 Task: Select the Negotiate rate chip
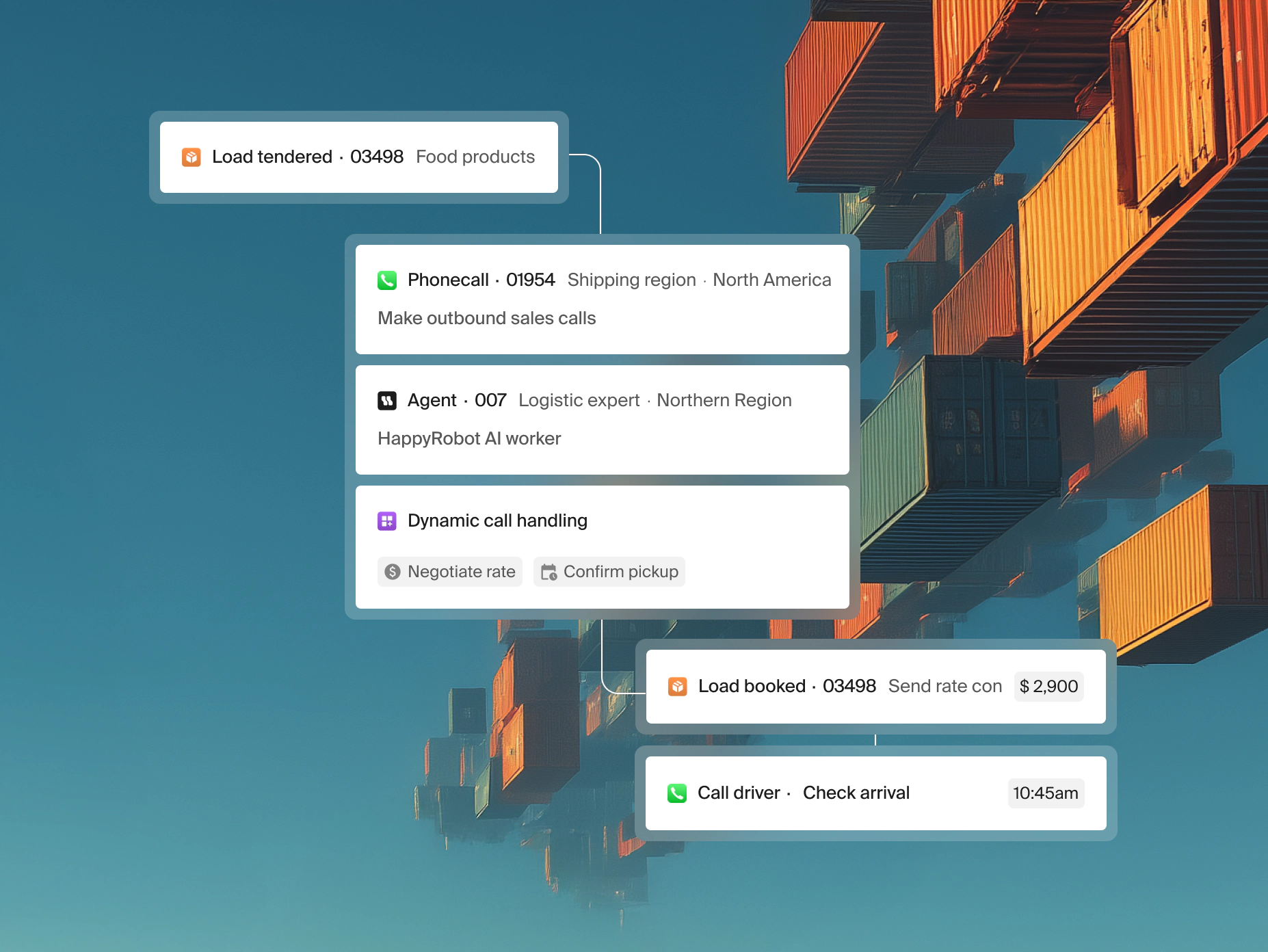[x=450, y=572]
